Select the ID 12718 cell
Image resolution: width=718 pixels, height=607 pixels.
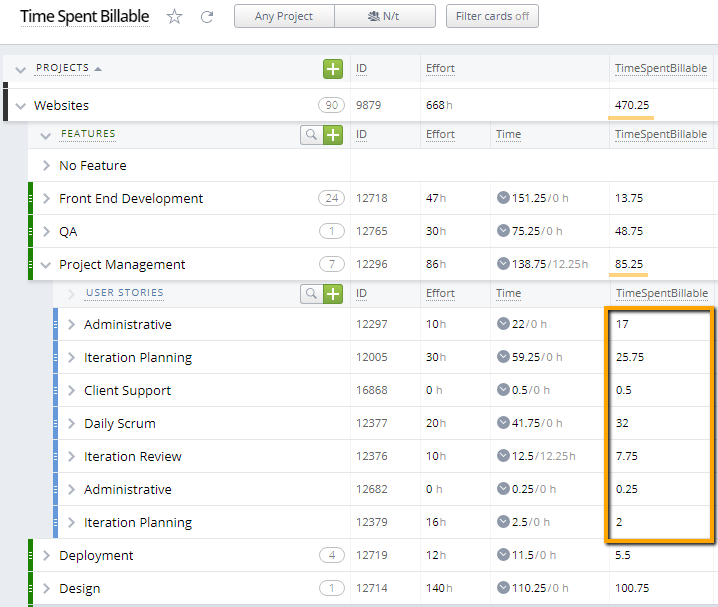371,198
